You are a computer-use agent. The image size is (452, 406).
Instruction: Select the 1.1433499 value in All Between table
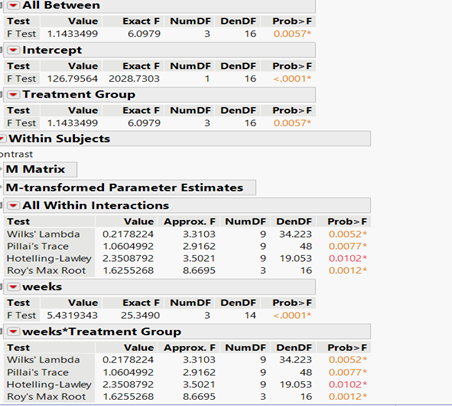pyautogui.click(x=73, y=34)
